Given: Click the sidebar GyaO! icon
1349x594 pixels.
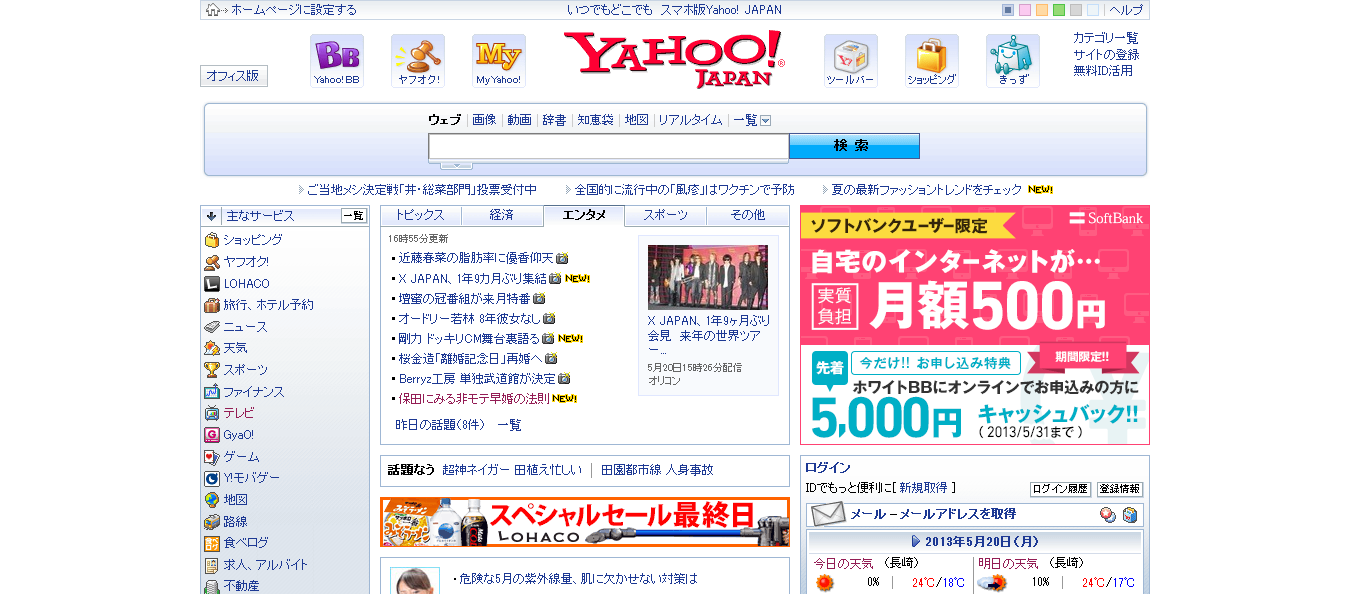Looking at the screenshot, I should [x=212, y=435].
